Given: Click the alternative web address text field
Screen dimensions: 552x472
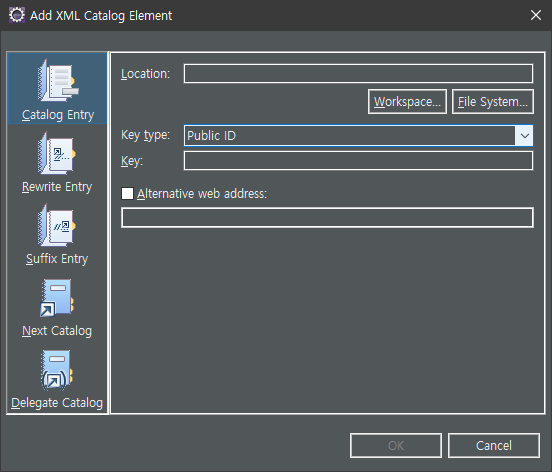Looking at the screenshot, I should tap(327, 218).
